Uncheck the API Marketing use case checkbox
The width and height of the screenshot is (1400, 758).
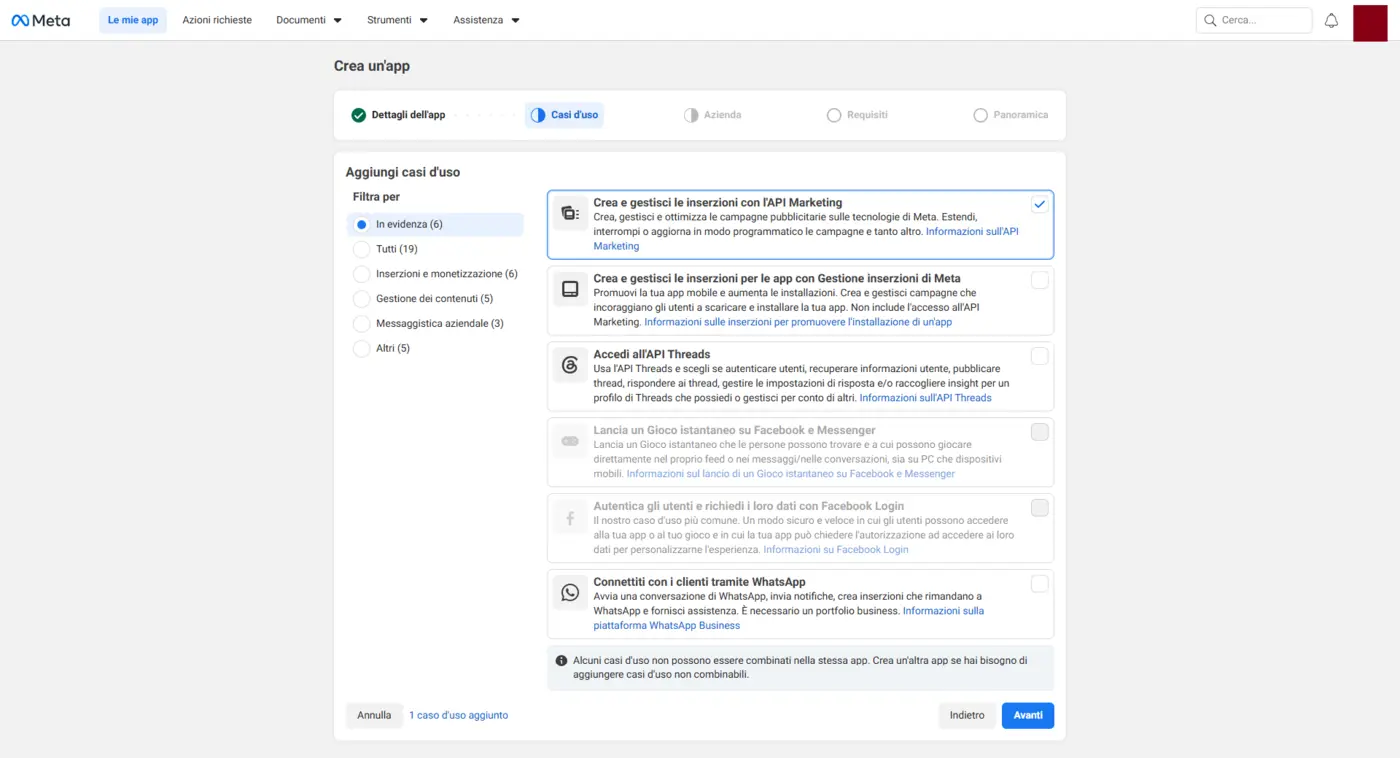(x=1040, y=204)
